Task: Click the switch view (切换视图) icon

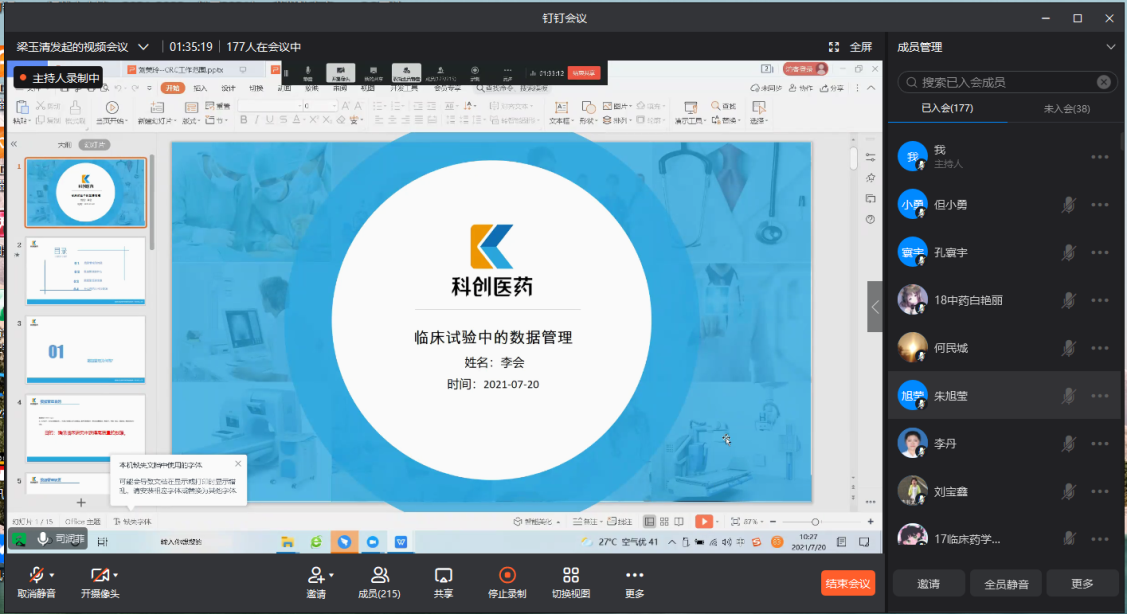Action: 571,575
